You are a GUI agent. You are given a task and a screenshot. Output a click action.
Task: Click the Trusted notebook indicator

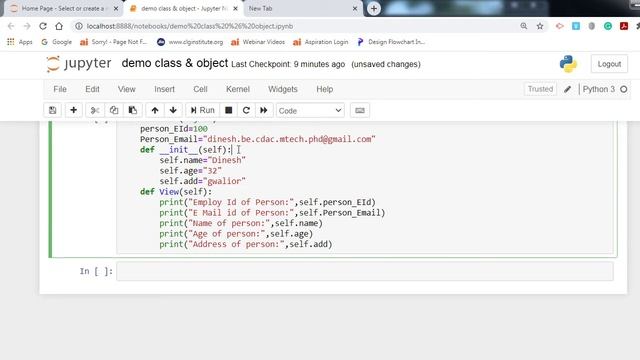tap(540, 89)
